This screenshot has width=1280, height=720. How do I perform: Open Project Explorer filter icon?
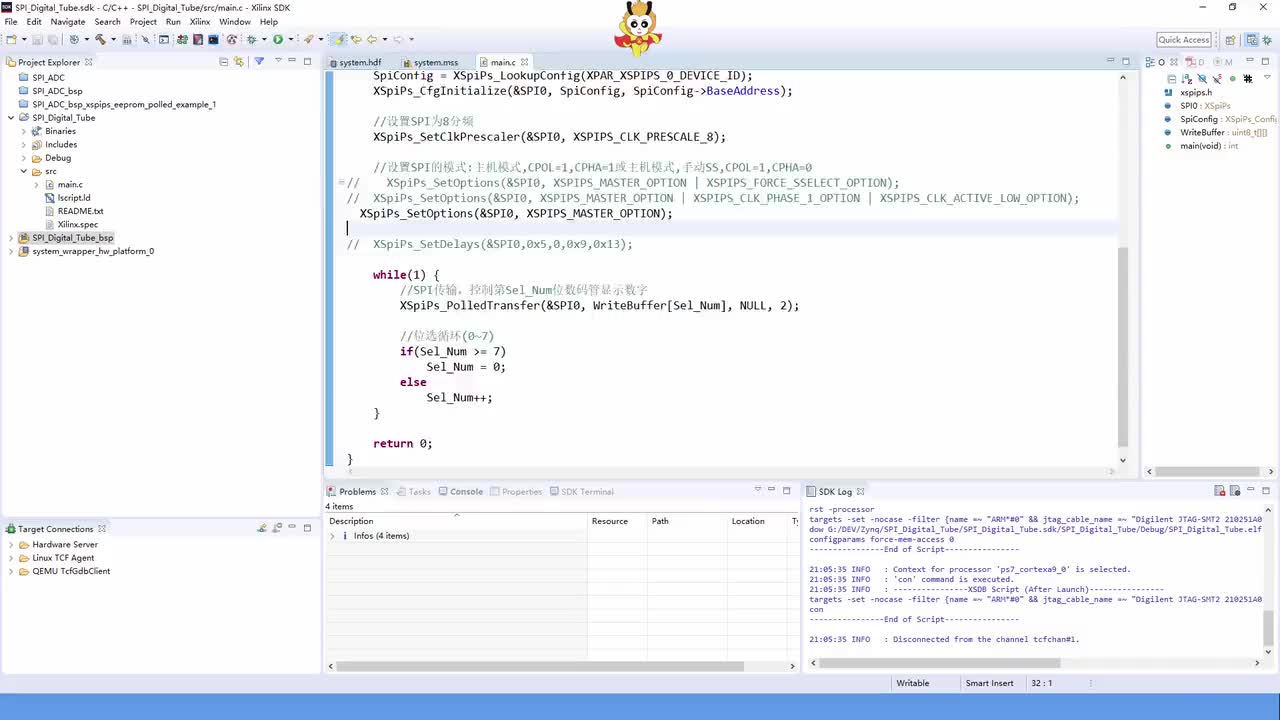[x=259, y=61]
